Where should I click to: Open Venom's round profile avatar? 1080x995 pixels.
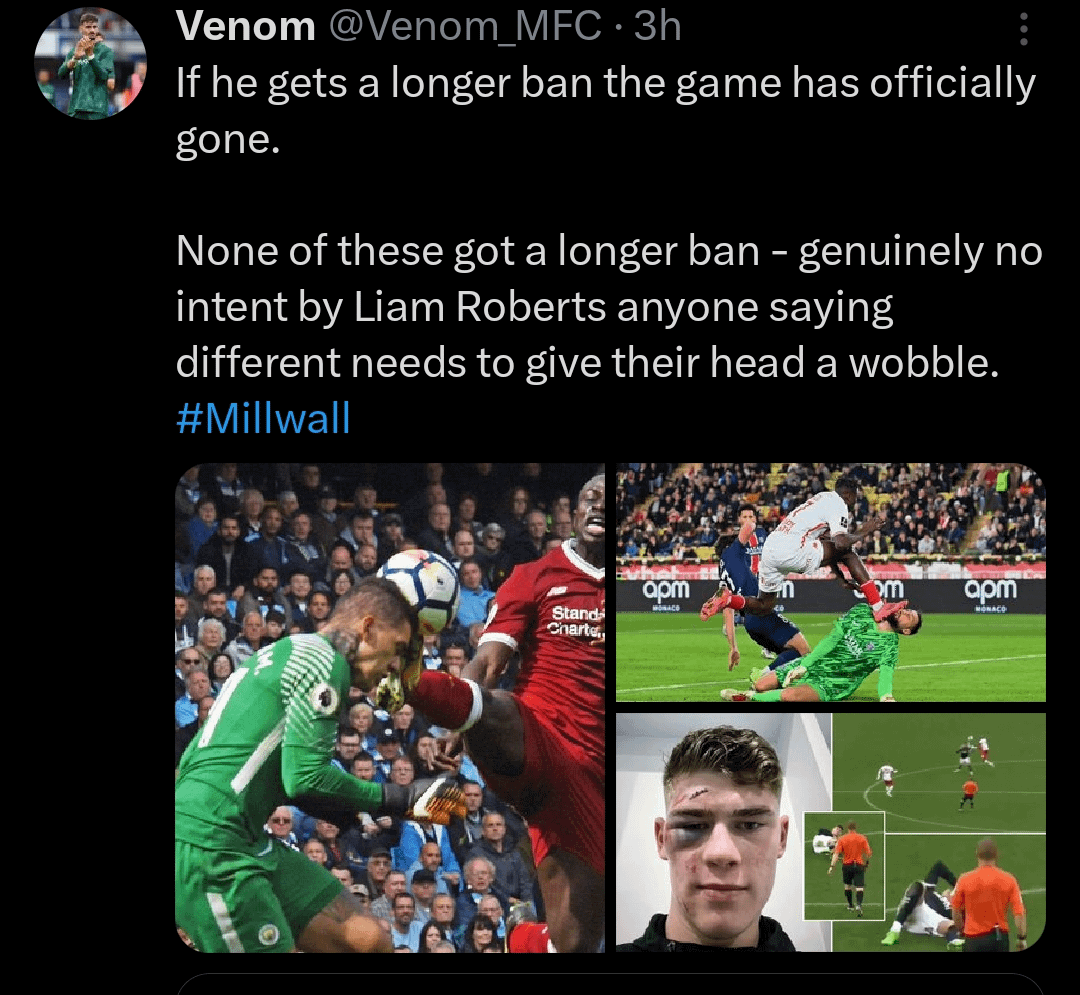[x=90, y=63]
